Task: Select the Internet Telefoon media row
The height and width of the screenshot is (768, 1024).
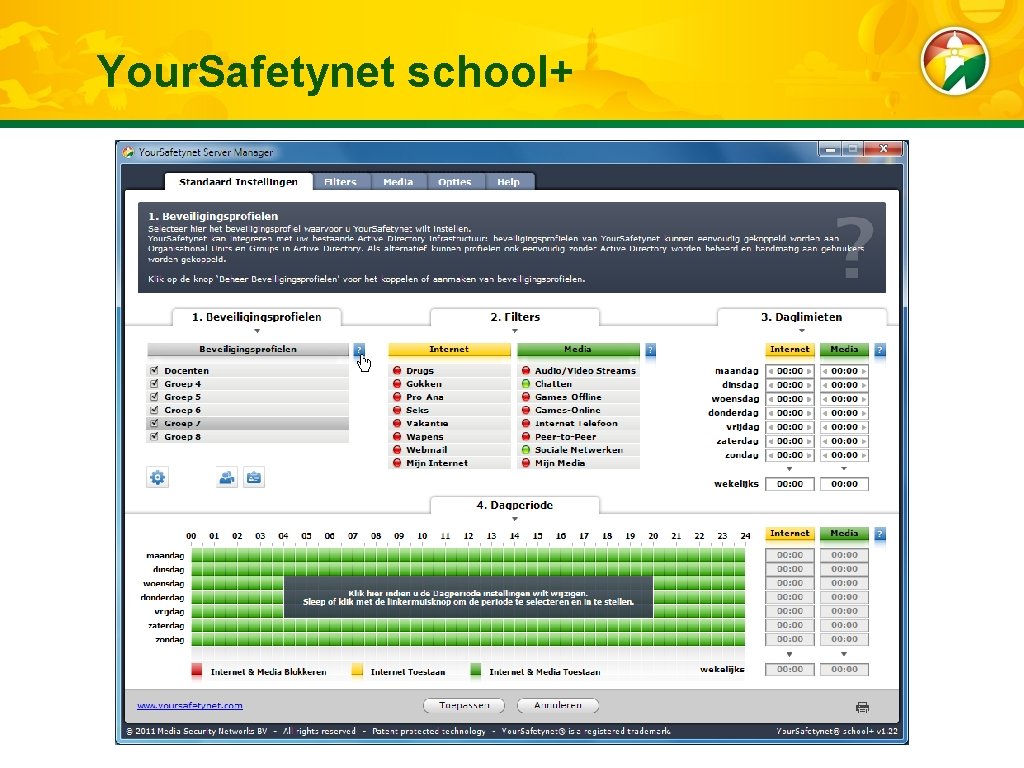Action: 578,423
